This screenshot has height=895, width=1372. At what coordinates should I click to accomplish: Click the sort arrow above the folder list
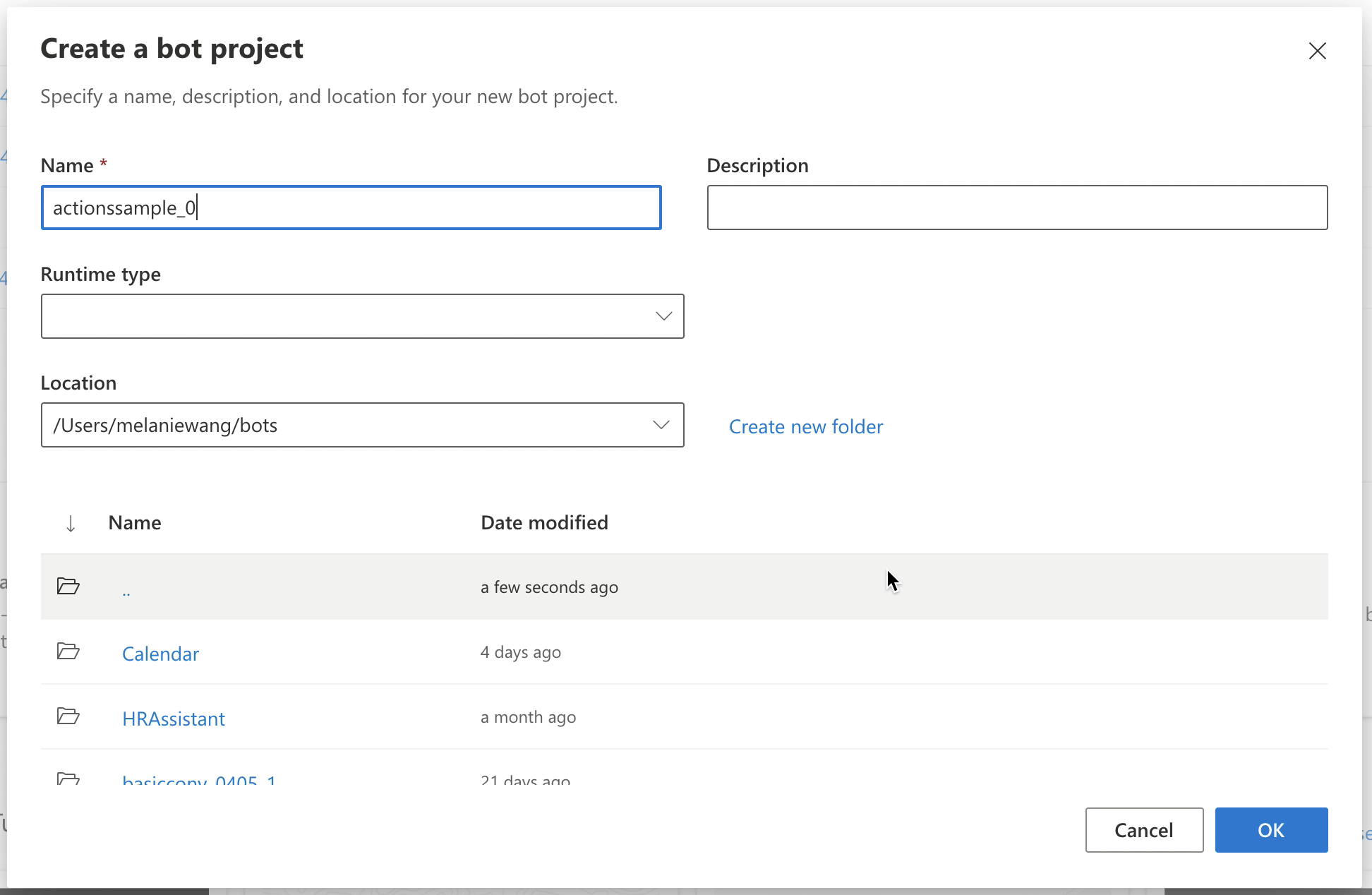pyautogui.click(x=70, y=523)
